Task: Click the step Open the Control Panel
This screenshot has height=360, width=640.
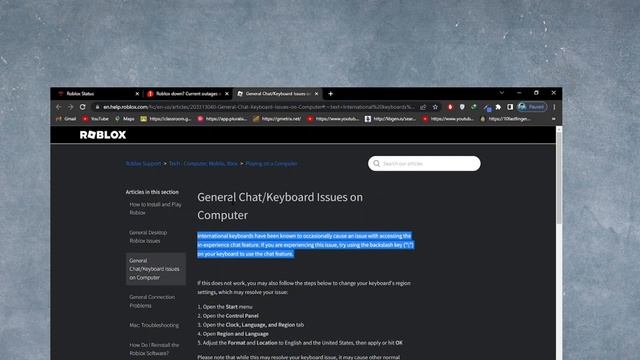Action: [228, 316]
